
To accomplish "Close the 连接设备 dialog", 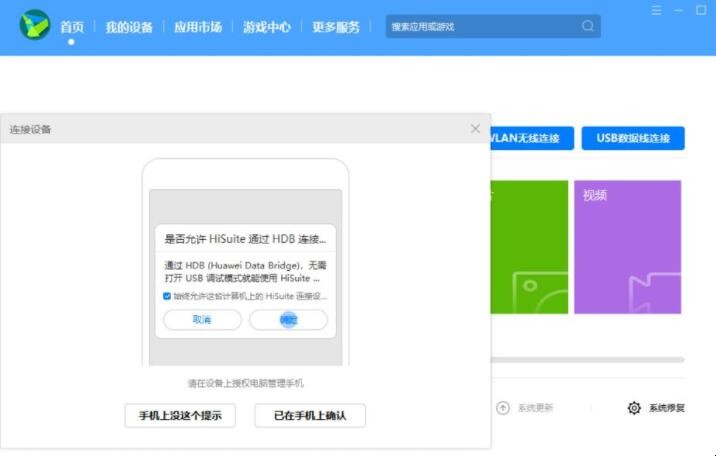I will pos(475,129).
